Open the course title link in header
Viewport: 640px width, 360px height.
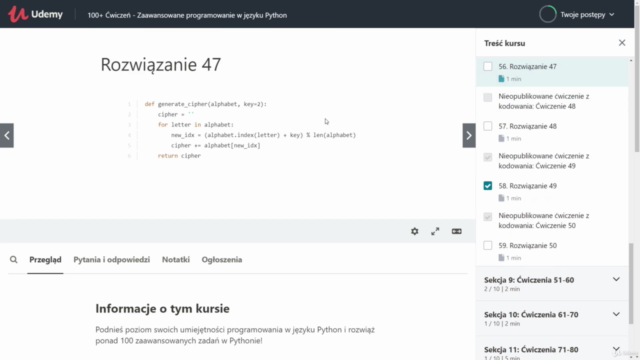click(187, 15)
